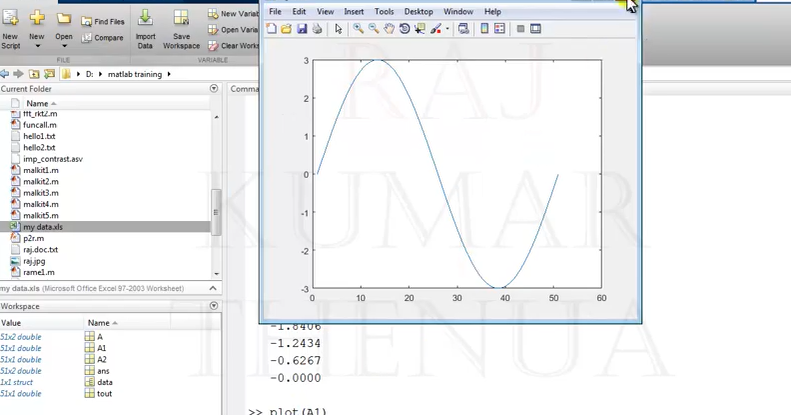Select workspace variable tout
Image resolution: width=791 pixels, height=415 pixels.
click(104, 393)
